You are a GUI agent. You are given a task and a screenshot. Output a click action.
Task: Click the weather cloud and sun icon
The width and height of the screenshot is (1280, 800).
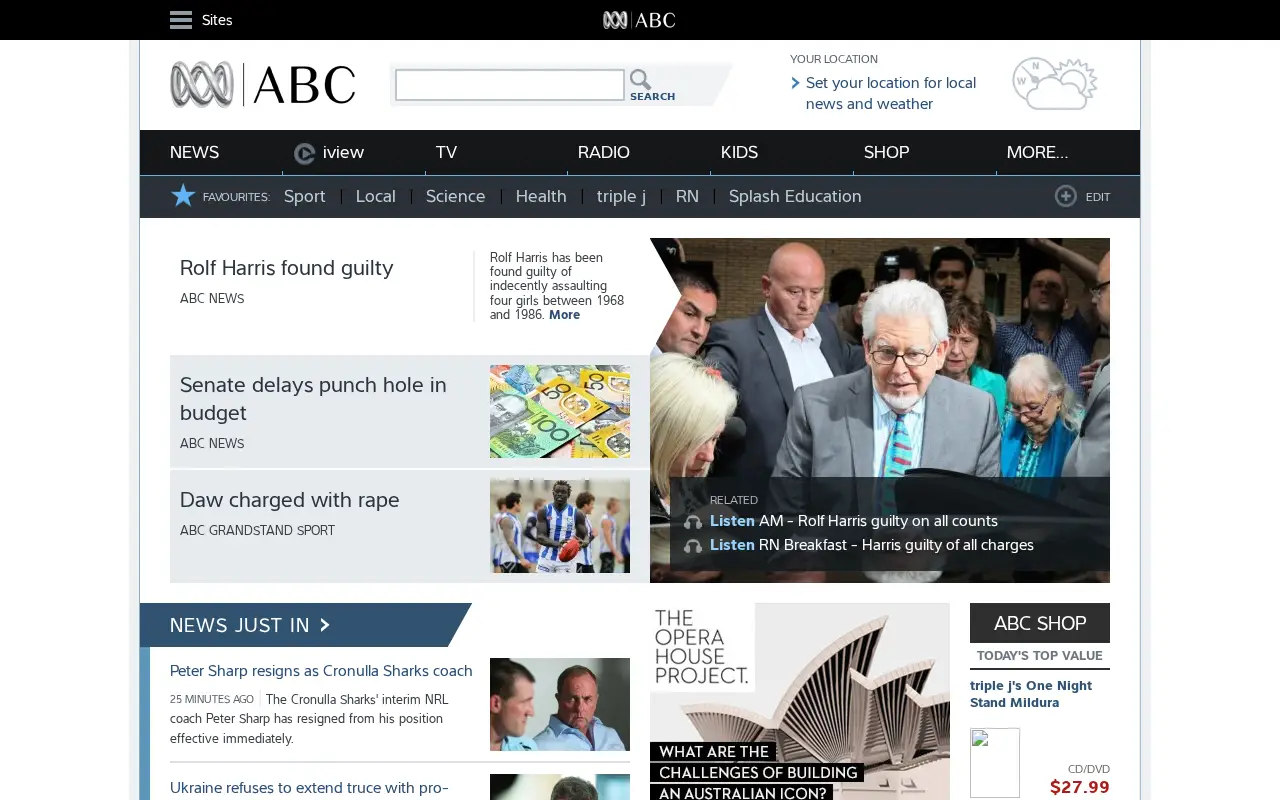pyautogui.click(x=1055, y=84)
